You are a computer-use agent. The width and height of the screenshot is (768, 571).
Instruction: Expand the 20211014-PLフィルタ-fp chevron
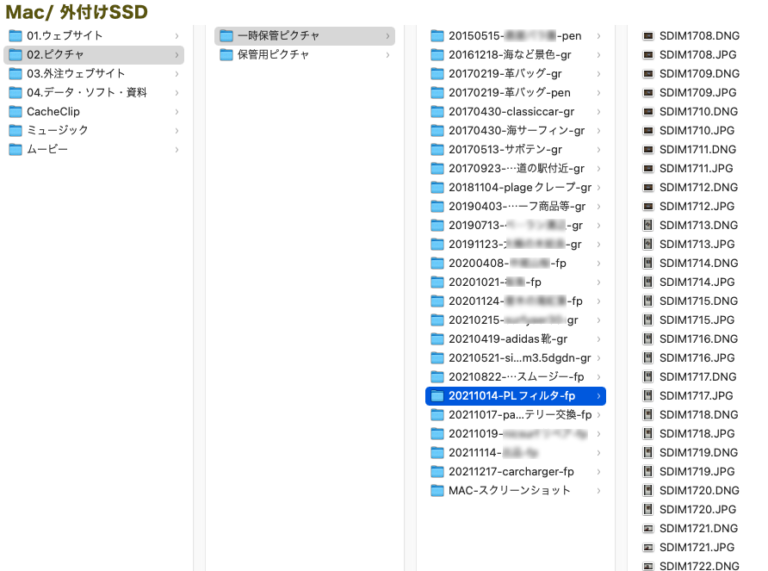(x=598, y=397)
